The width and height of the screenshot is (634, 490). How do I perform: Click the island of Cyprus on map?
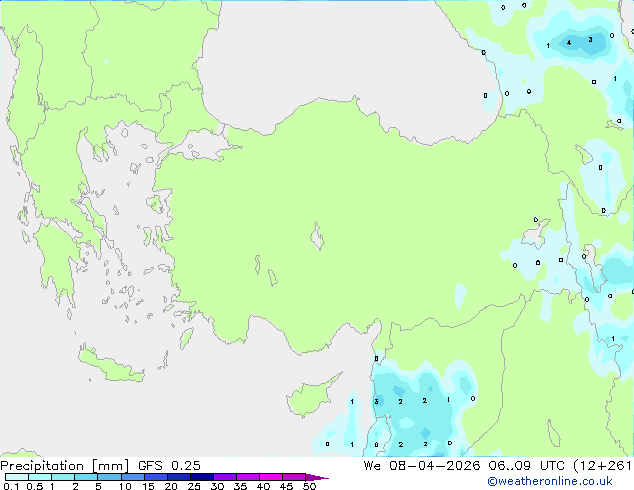[311, 397]
